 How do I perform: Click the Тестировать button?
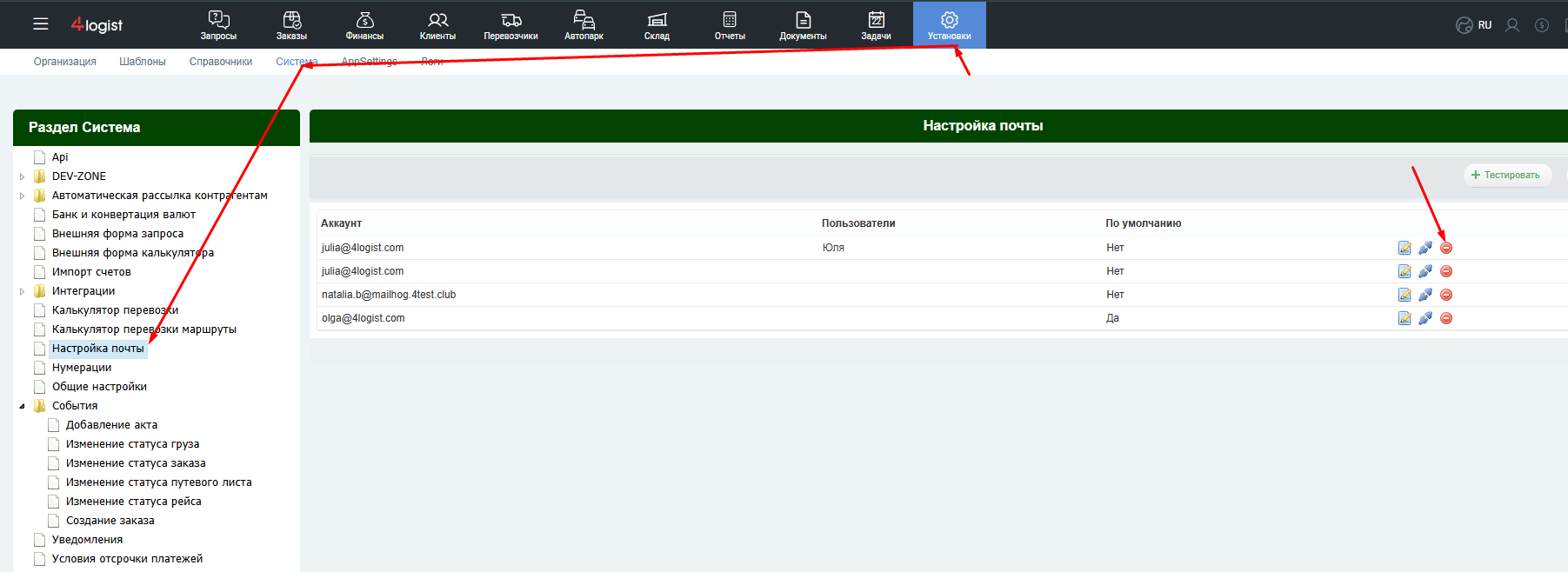(1506, 175)
